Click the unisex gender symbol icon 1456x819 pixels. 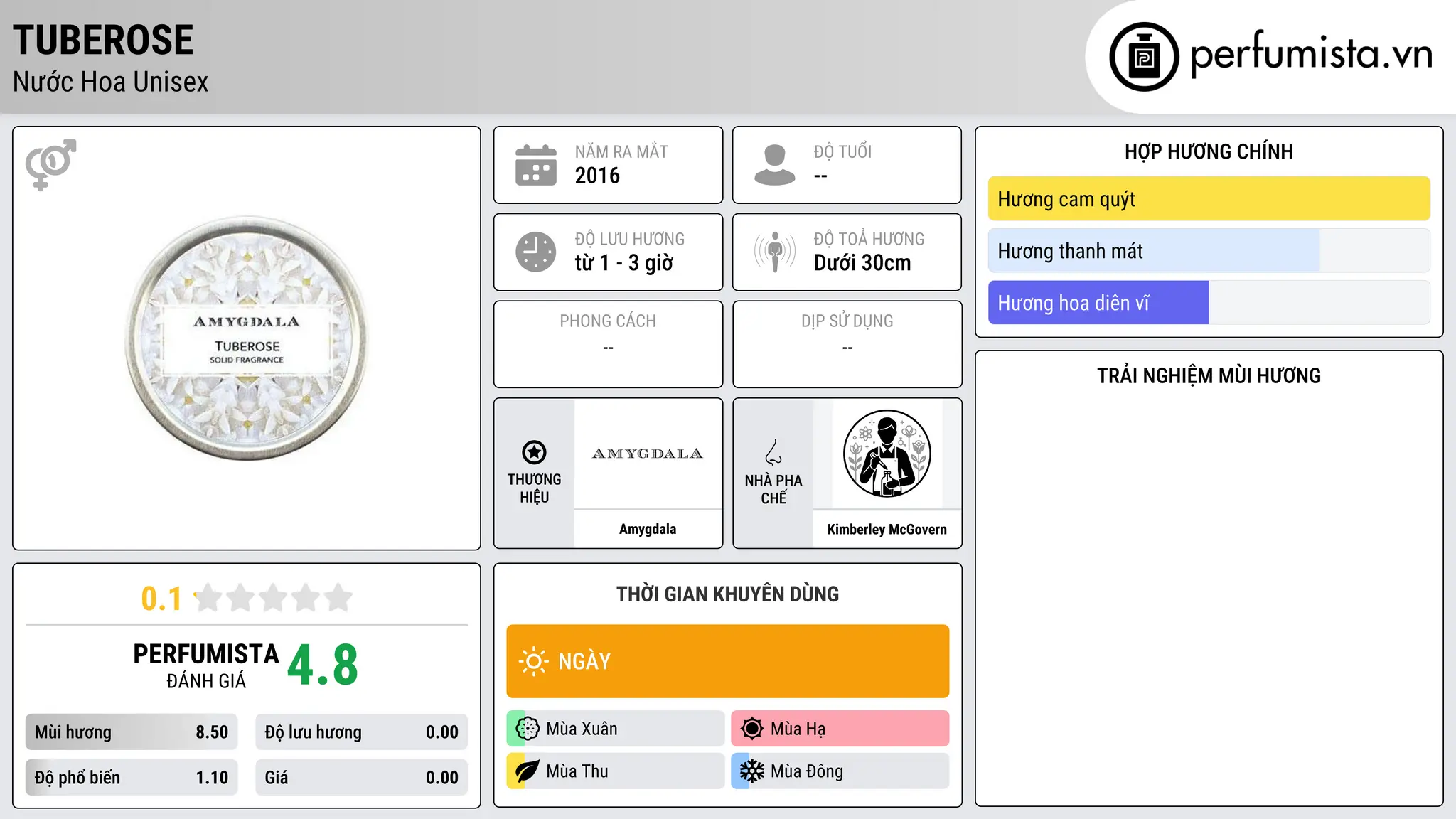click(x=50, y=164)
